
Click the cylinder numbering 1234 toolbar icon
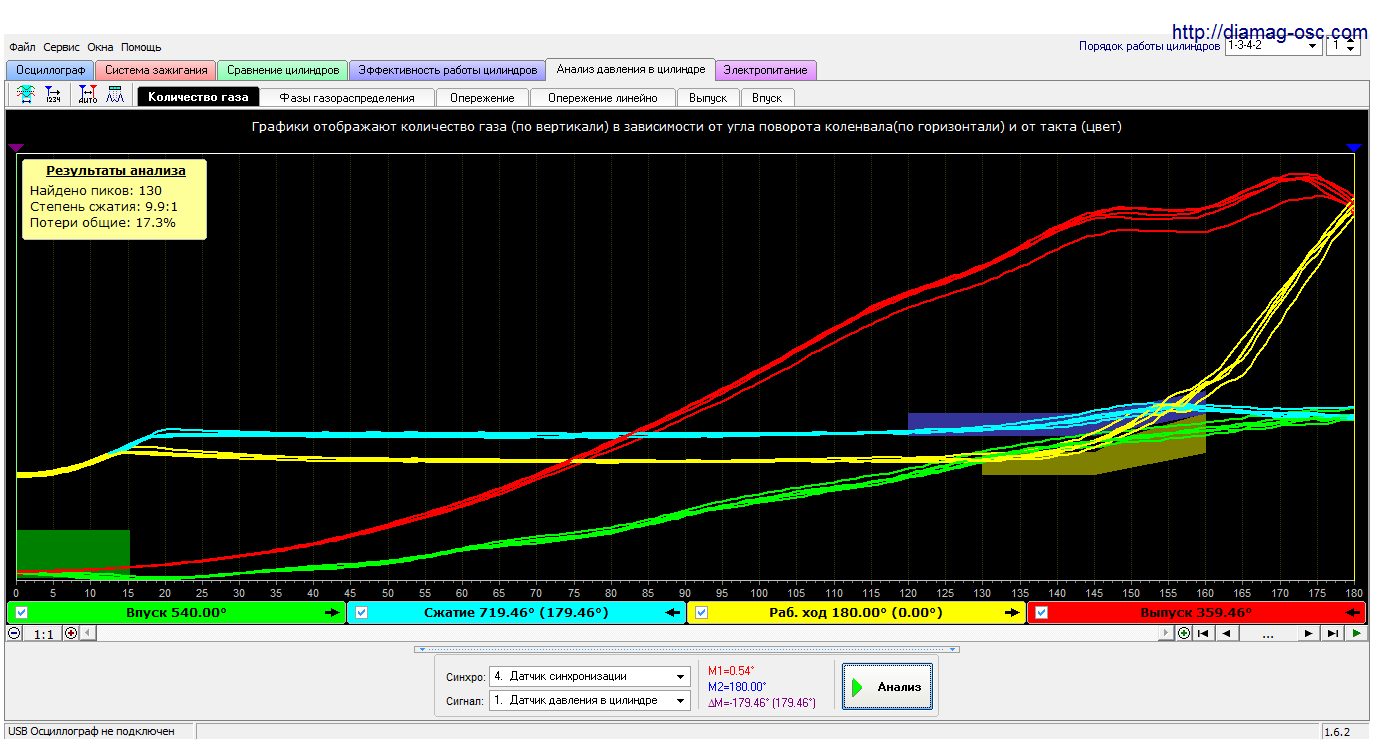point(53,96)
